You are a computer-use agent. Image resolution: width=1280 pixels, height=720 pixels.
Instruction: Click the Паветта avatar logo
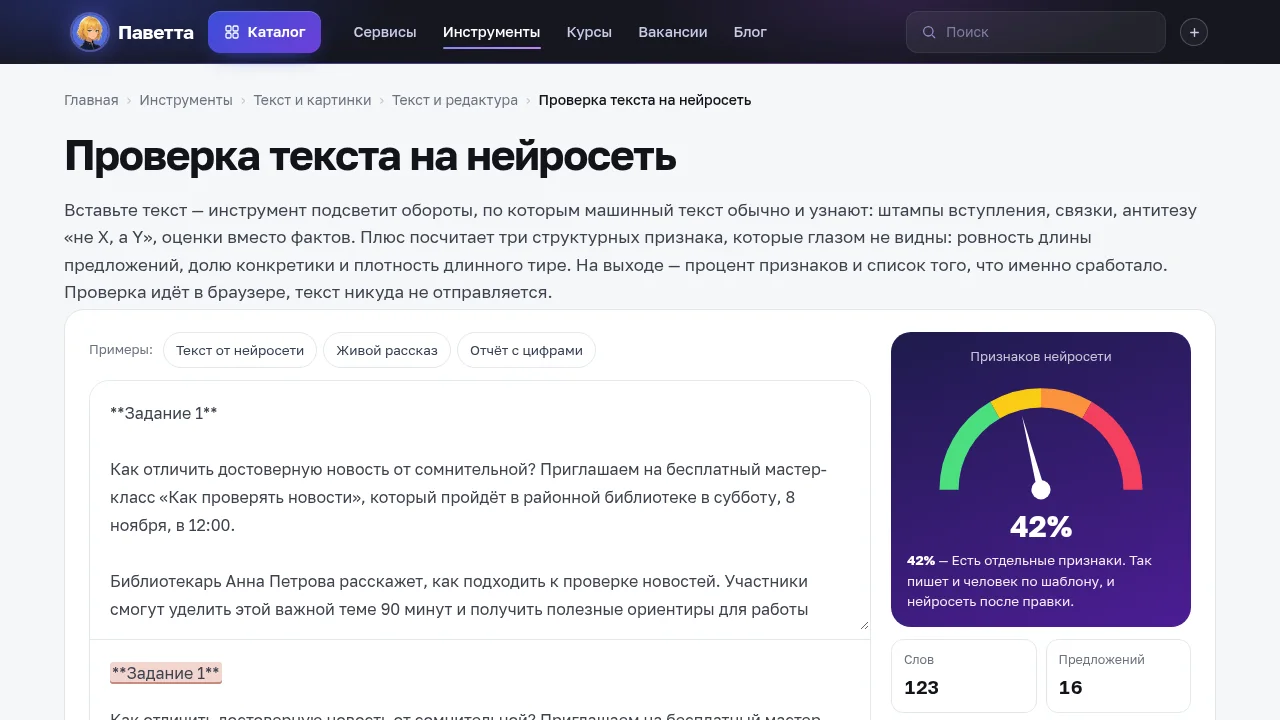pyautogui.click(x=90, y=32)
